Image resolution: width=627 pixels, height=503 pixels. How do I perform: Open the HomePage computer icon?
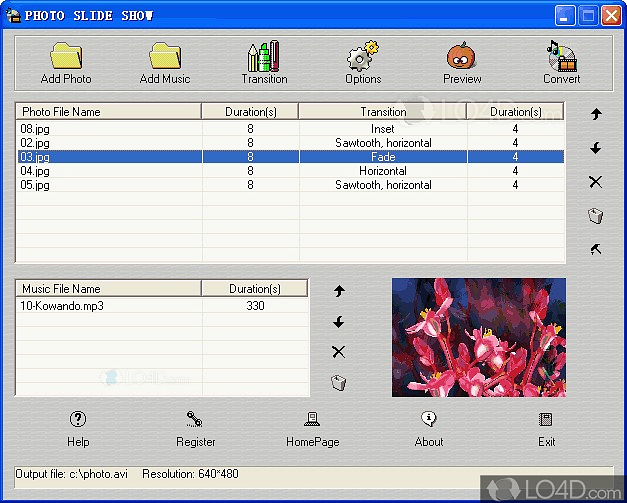coord(312,419)
